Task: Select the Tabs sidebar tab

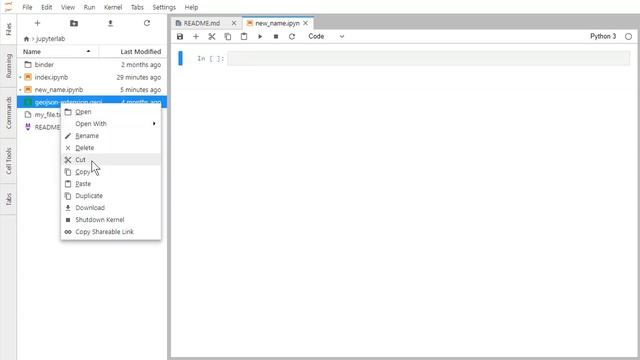Action: [9, 200]
